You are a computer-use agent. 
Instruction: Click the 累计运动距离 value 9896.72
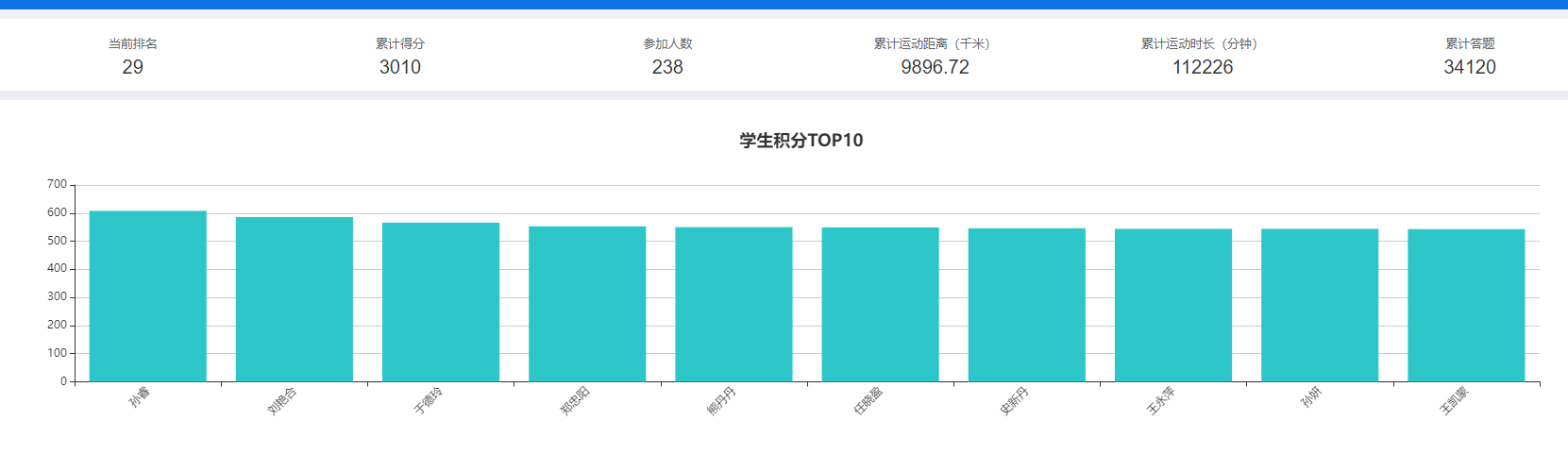935,67
